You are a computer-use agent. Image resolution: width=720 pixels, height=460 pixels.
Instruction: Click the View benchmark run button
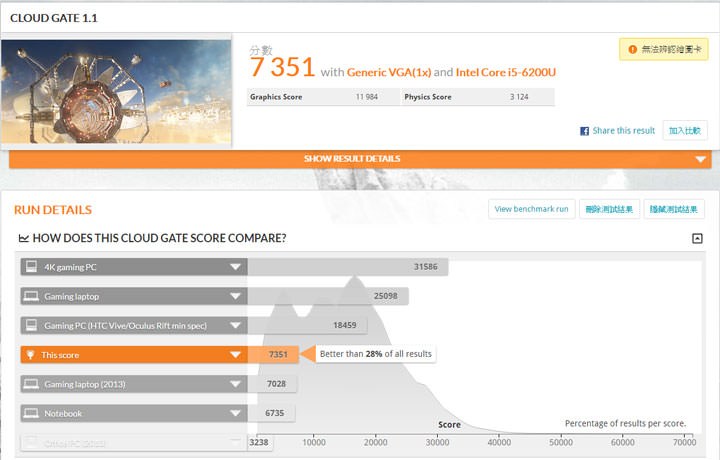(531, 209)
